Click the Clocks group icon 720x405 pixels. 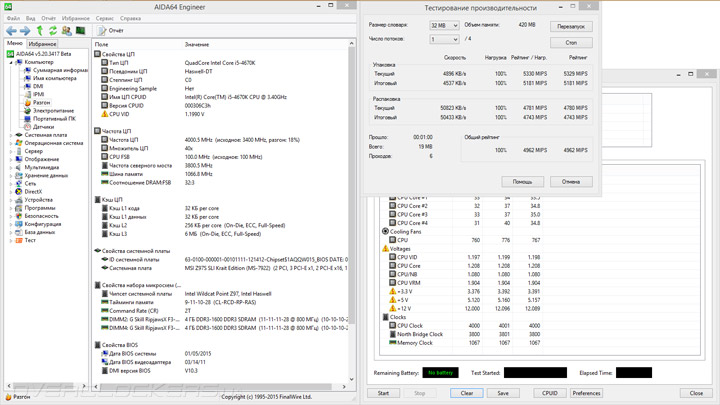coord(385,317)
